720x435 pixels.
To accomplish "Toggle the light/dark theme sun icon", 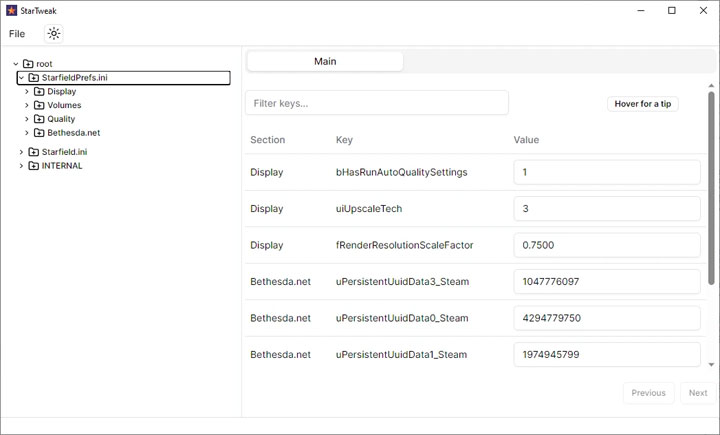I will 54,33.
